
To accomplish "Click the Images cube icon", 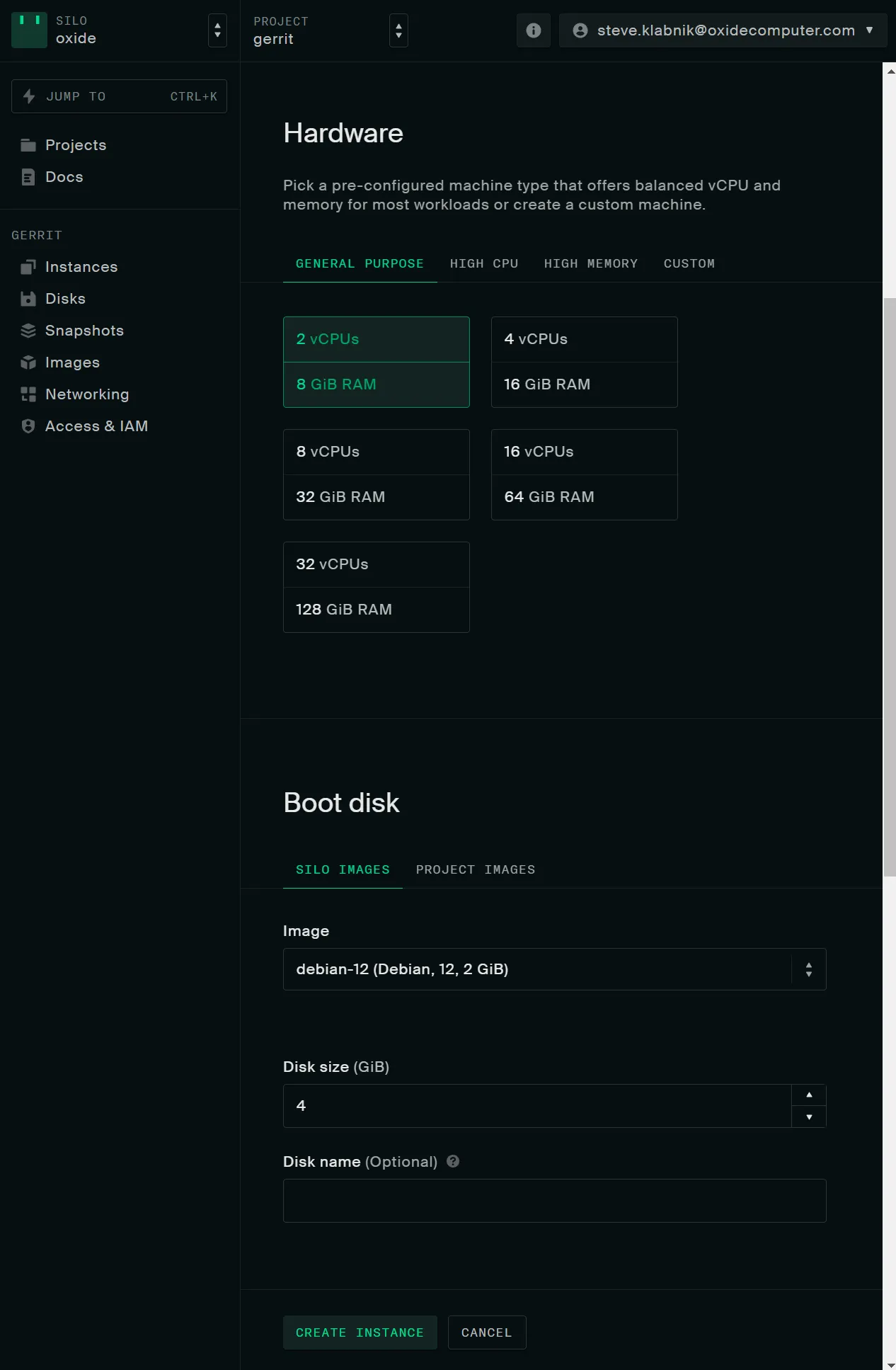I will point(28,363).
